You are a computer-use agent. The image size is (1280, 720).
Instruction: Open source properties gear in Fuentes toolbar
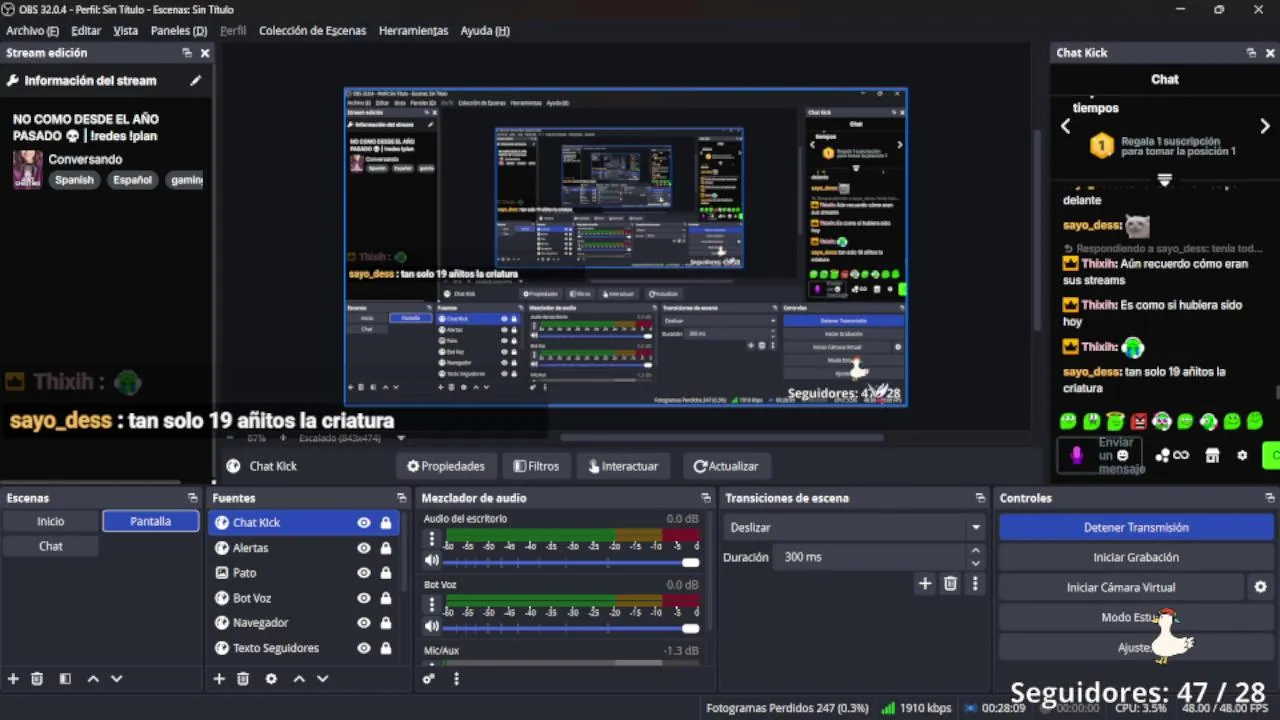click(x=271, y=678)
